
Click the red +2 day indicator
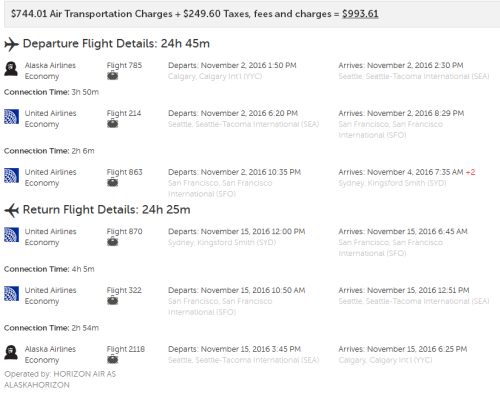470,172
